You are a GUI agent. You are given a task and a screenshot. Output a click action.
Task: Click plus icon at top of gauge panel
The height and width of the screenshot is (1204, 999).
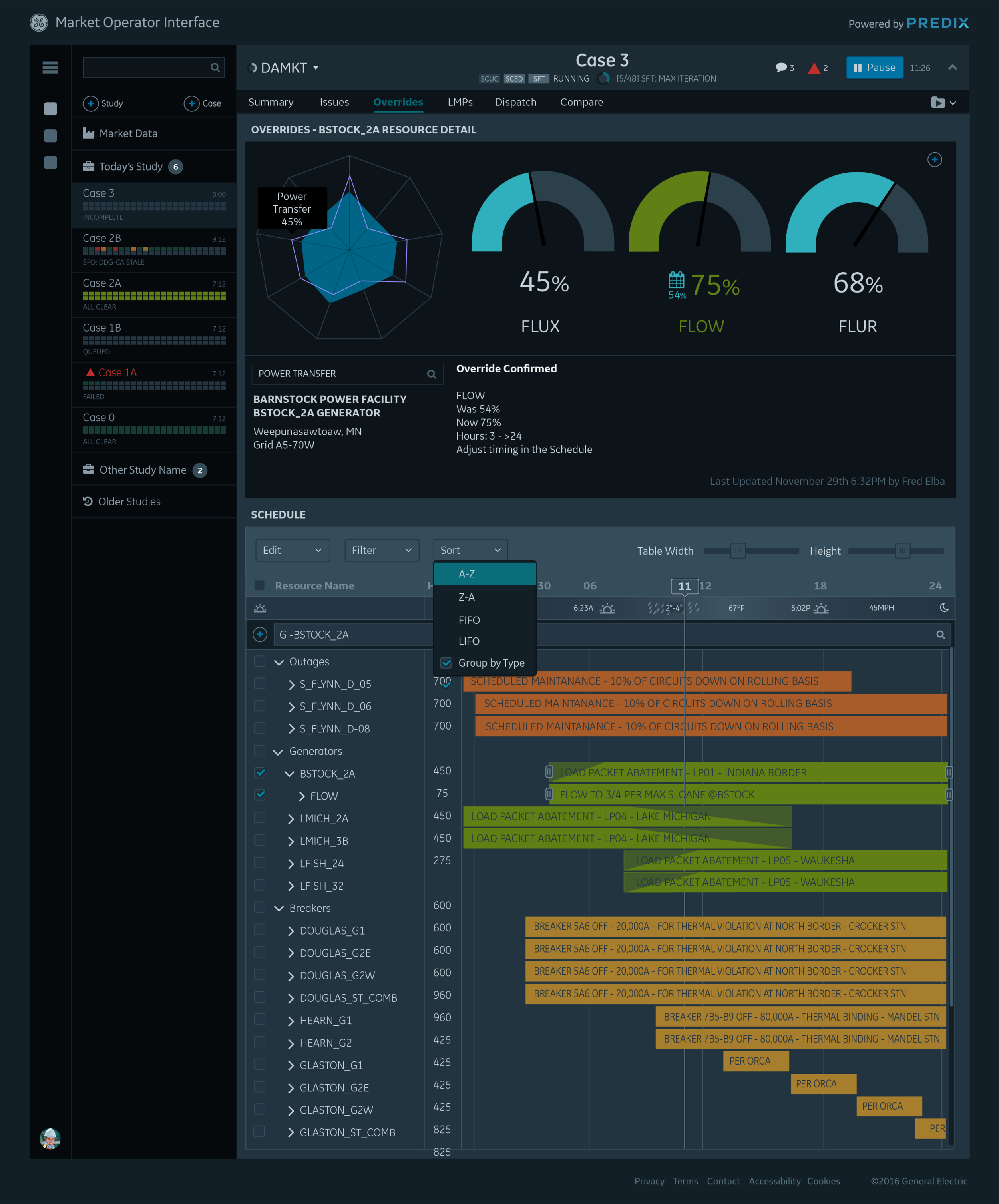935,159
